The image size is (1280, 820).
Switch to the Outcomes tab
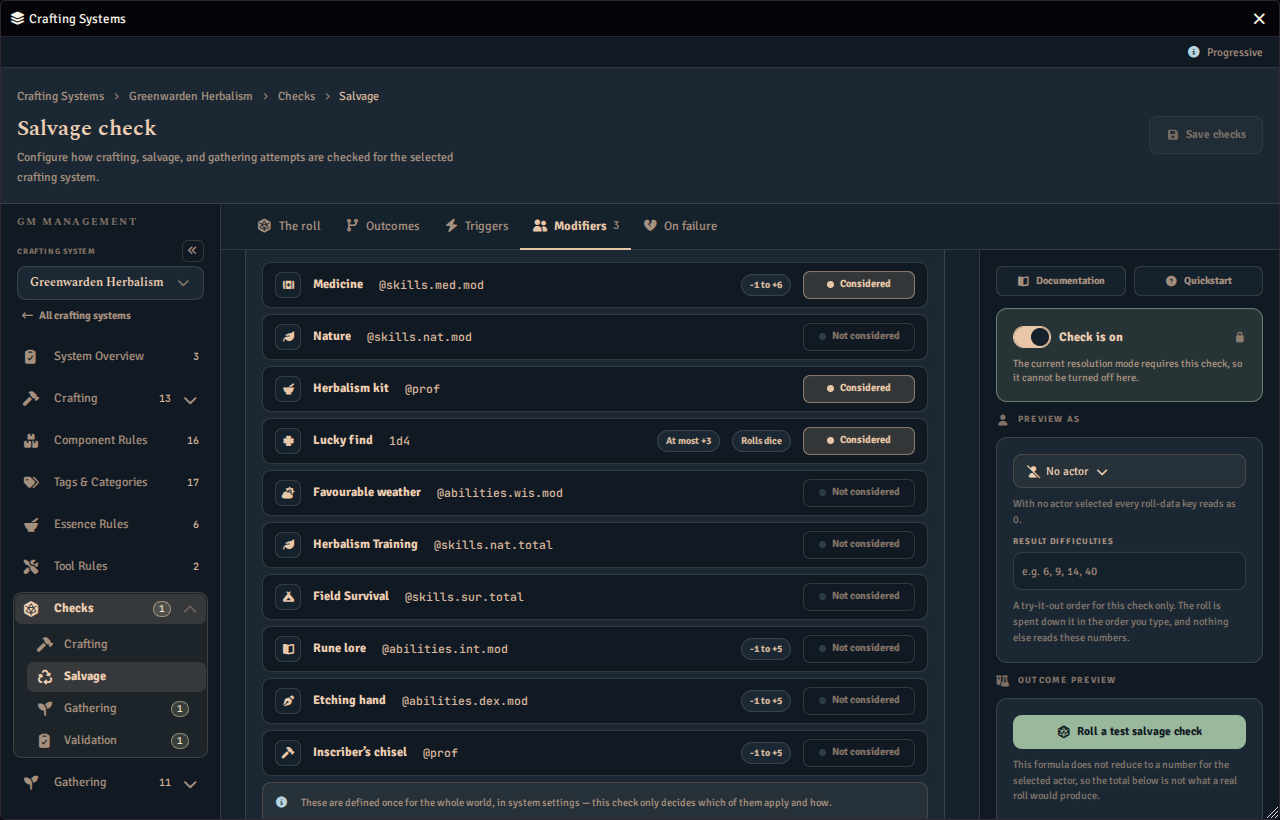coord(382,226)
